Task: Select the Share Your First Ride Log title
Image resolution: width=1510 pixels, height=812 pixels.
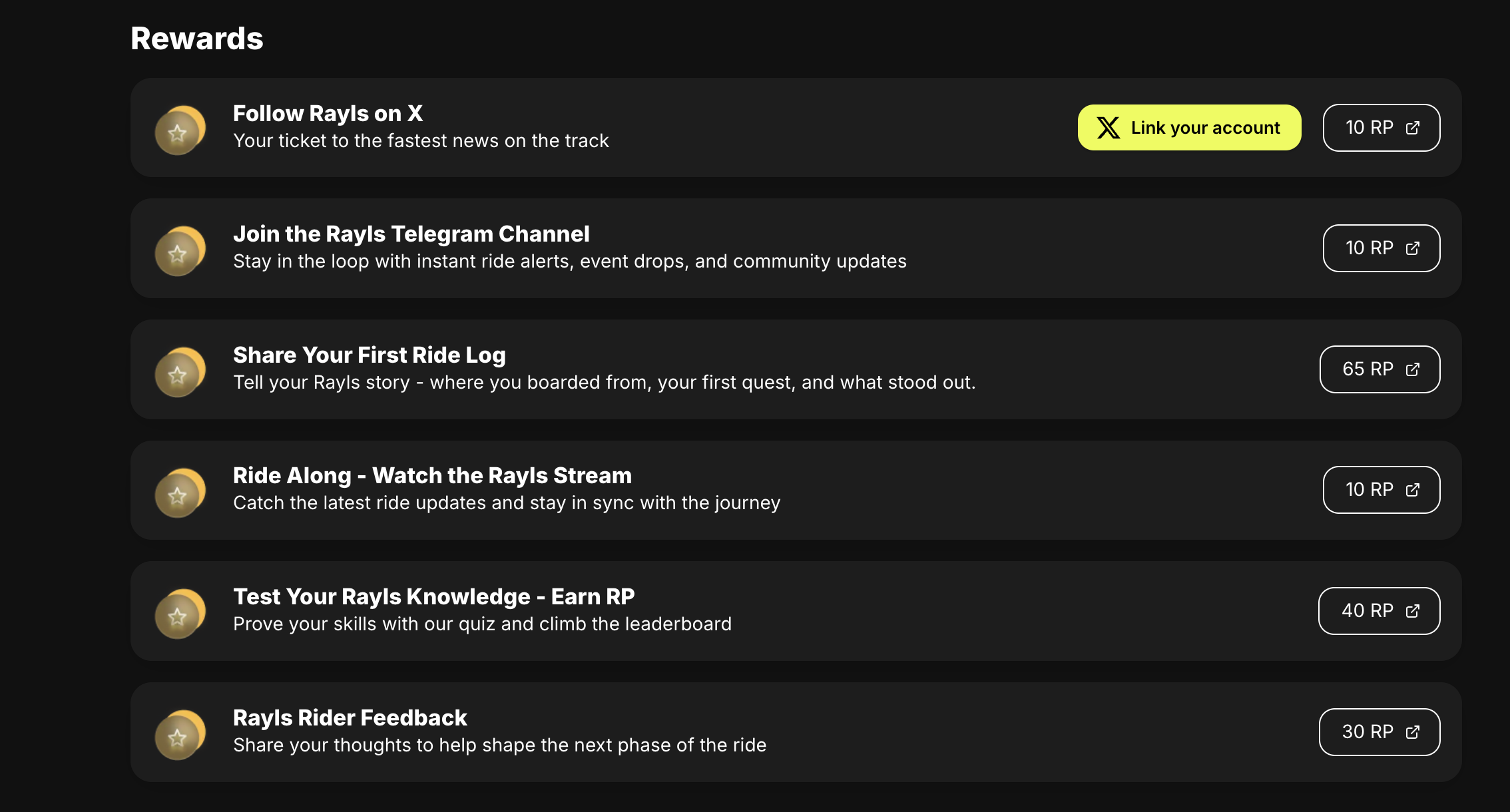Action: point(370,355)
